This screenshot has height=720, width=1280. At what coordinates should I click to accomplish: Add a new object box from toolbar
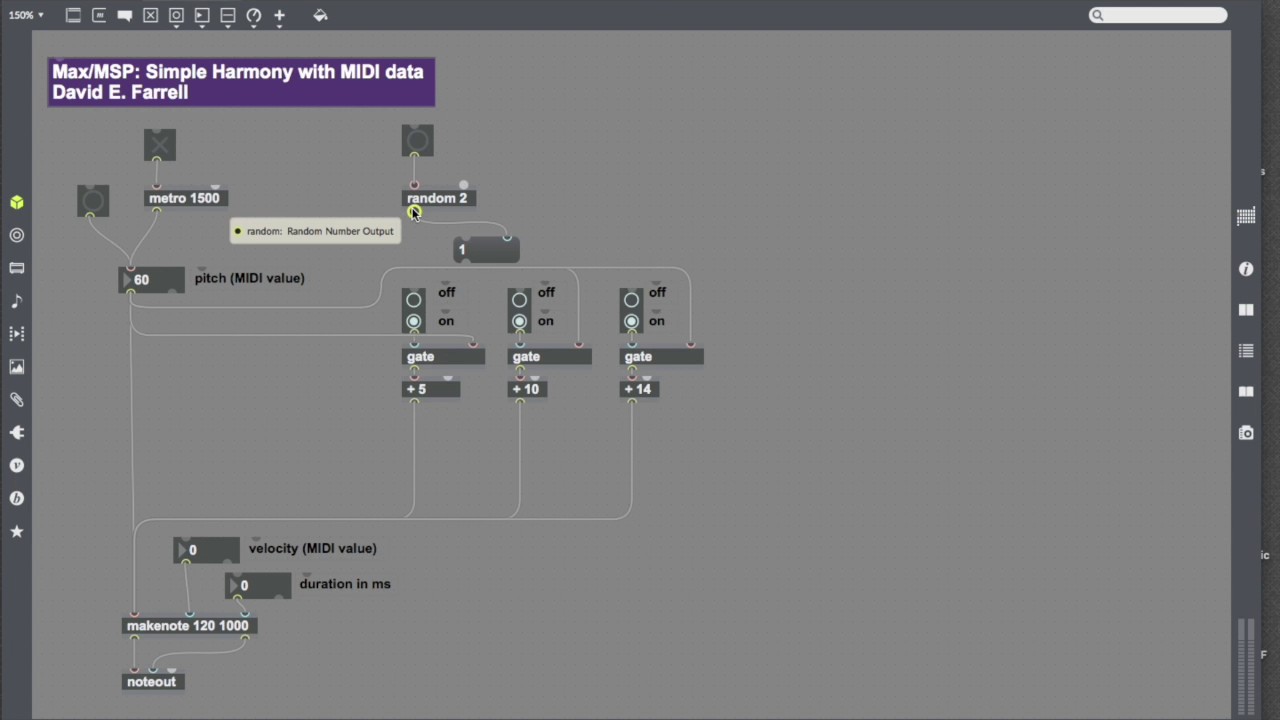pos(73,15)
